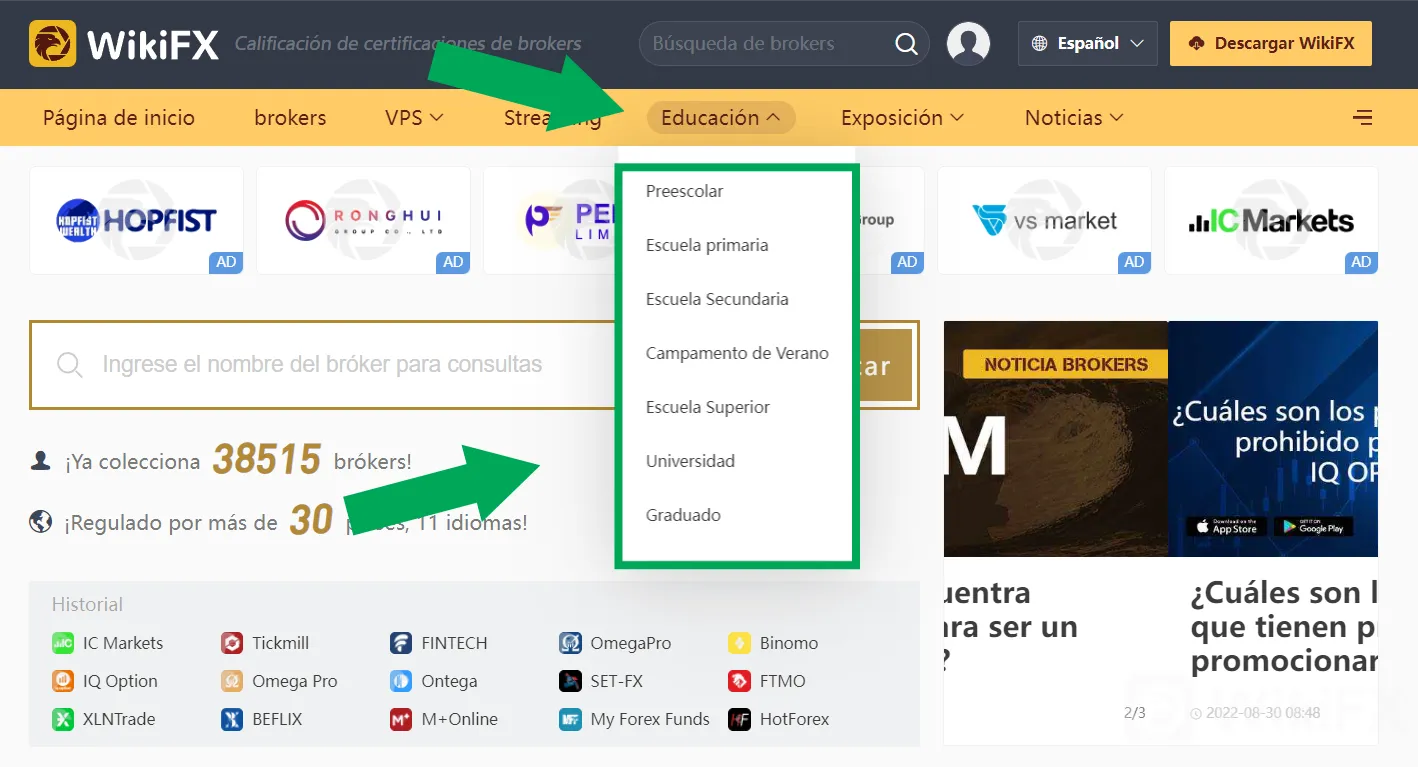Open the HOPFIST ad banner
The image size is (1418, 767).
[137, 220]
